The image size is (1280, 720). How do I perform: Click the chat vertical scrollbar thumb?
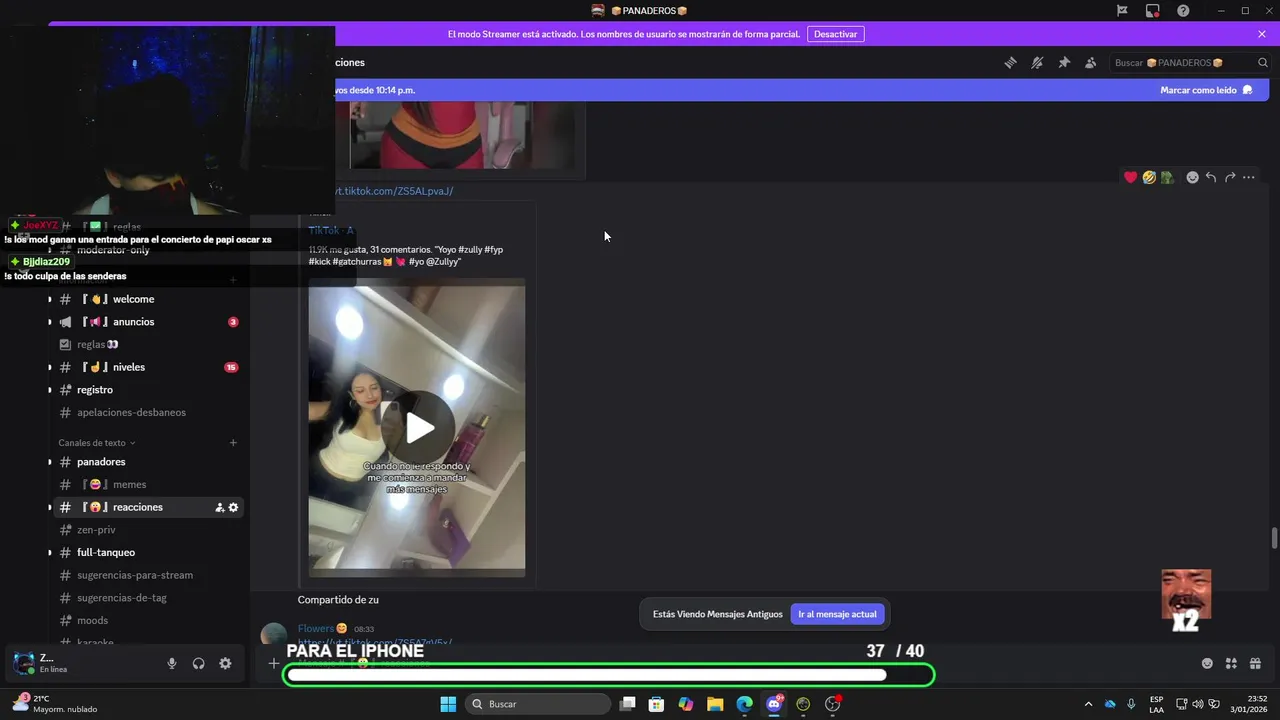[1274, 537]
